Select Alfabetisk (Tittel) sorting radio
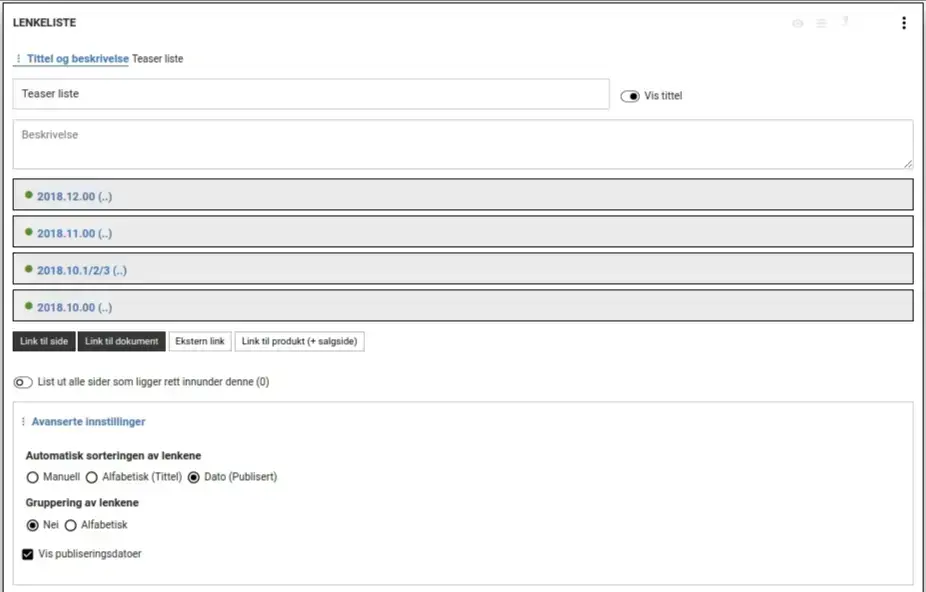This screenshot has width=926, height=592. pos(92,477)
